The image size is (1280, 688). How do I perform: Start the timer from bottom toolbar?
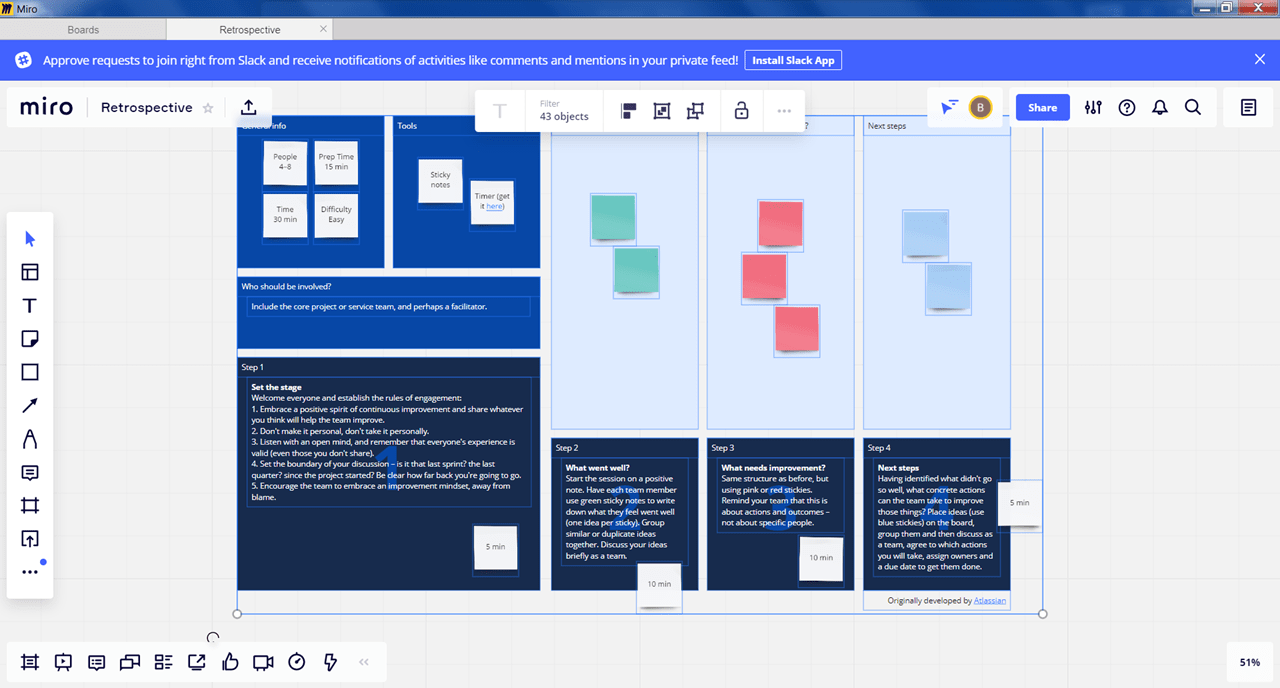click(297, 661)
